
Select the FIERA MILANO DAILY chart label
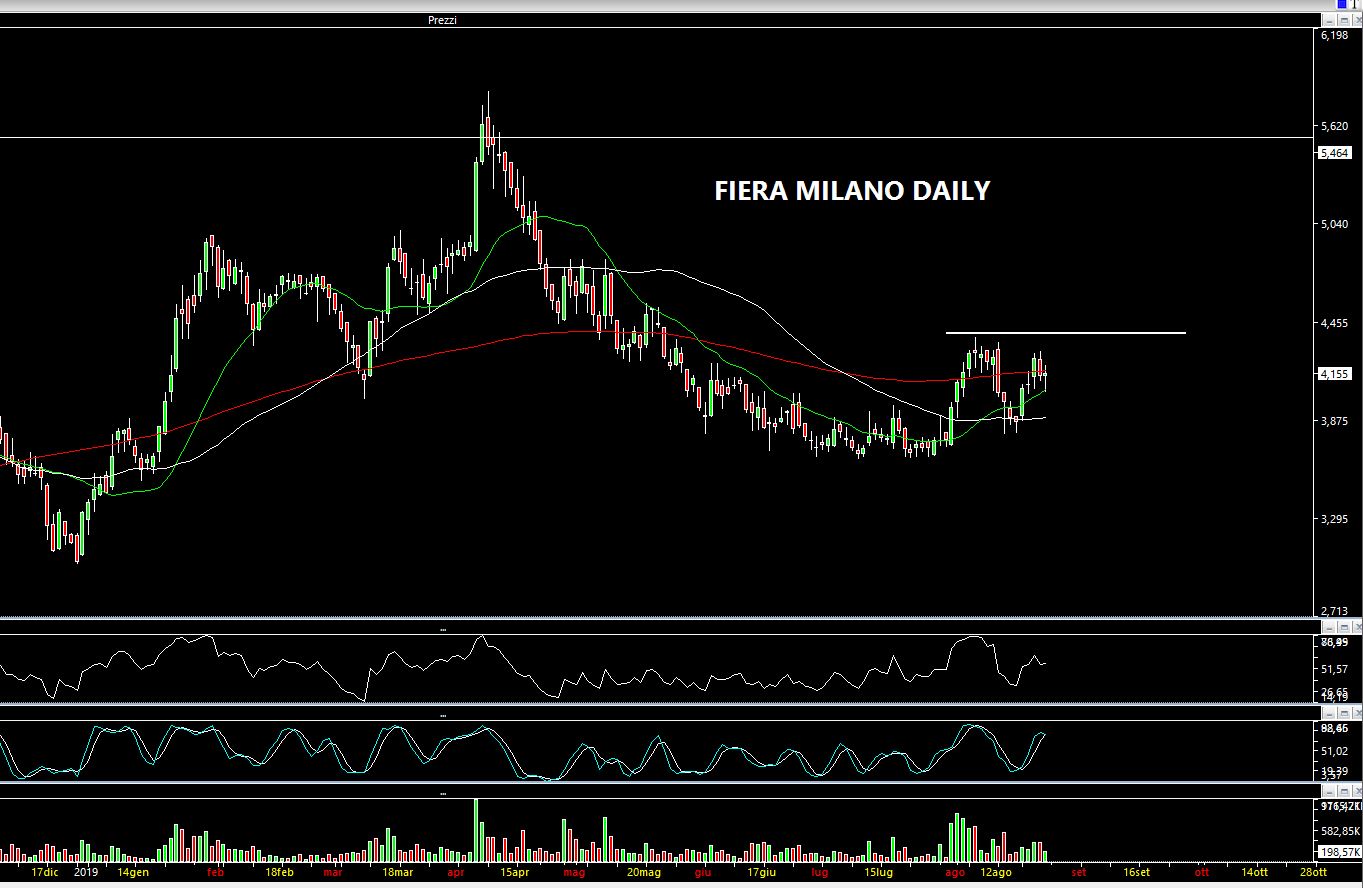[852, 190]
